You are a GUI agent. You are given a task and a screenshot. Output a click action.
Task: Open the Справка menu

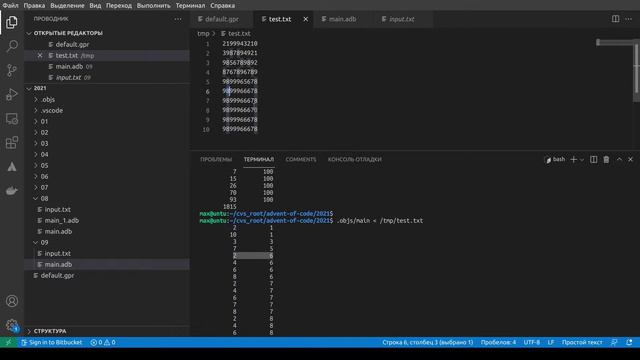(x=222, y=5)
